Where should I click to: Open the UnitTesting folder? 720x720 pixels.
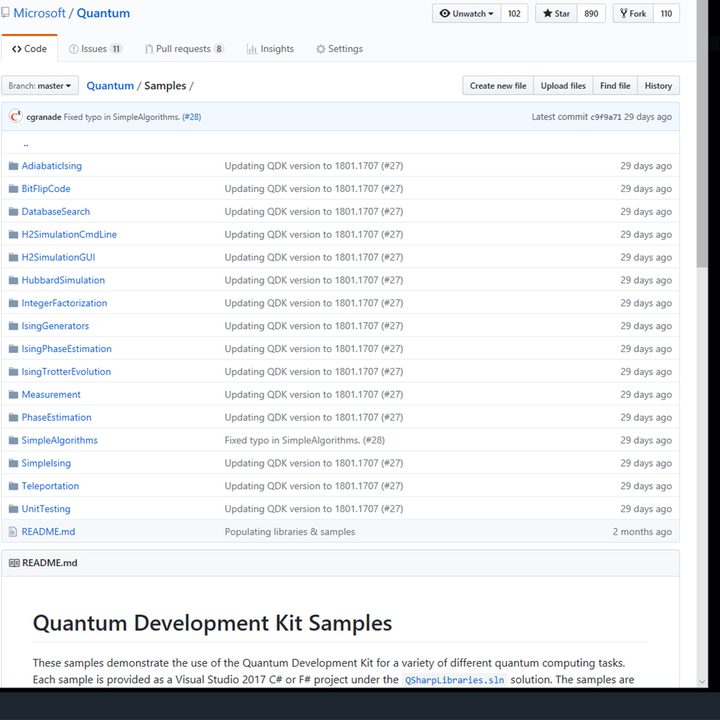[46, 509]
